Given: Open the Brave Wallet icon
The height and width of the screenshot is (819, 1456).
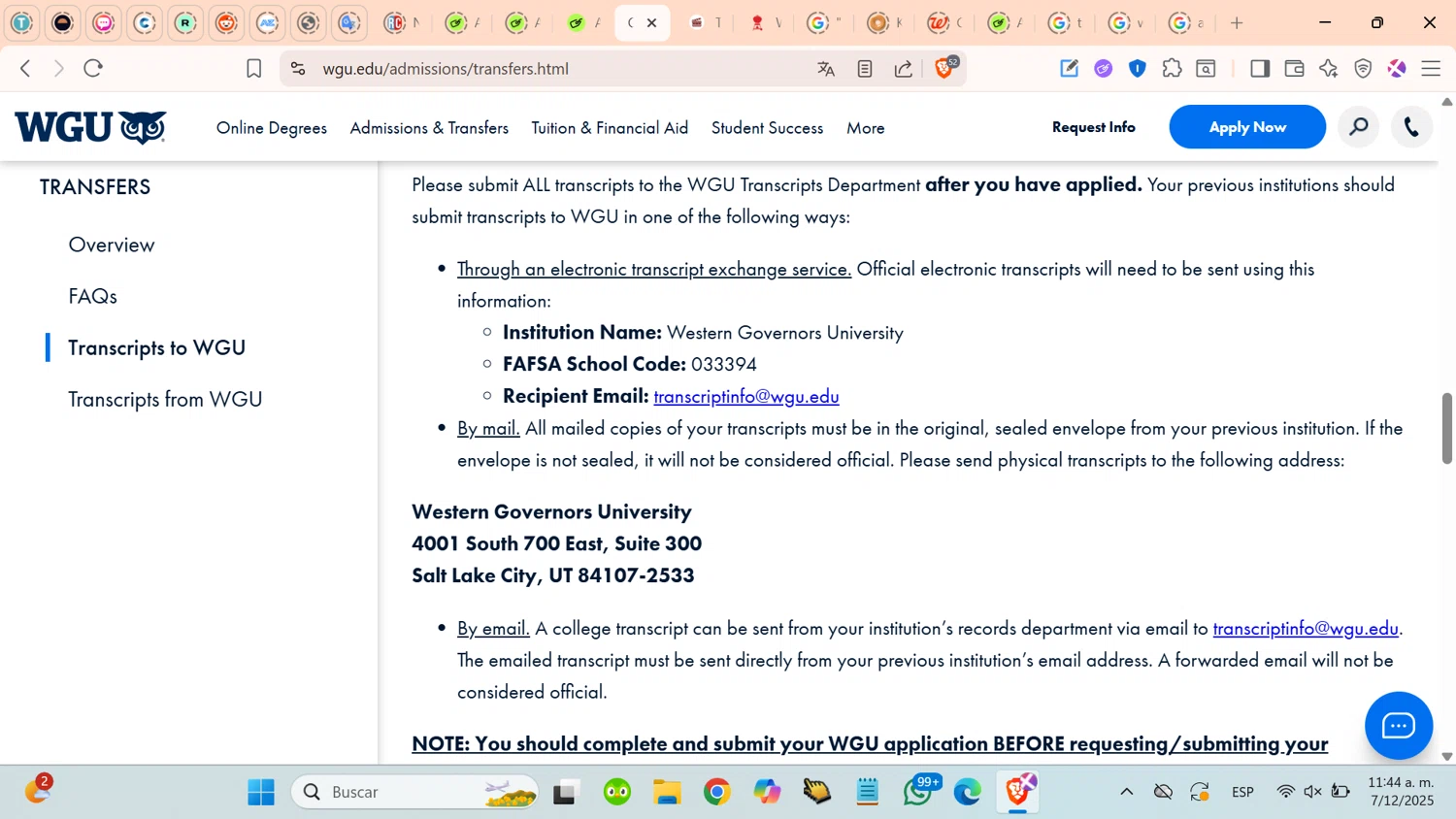Looking at the screenshot, I should click(1294, 68).
